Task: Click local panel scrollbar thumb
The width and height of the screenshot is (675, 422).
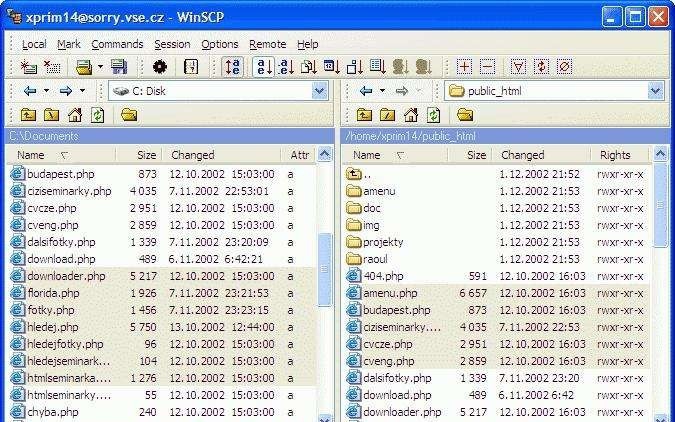Action: point(325,269)
